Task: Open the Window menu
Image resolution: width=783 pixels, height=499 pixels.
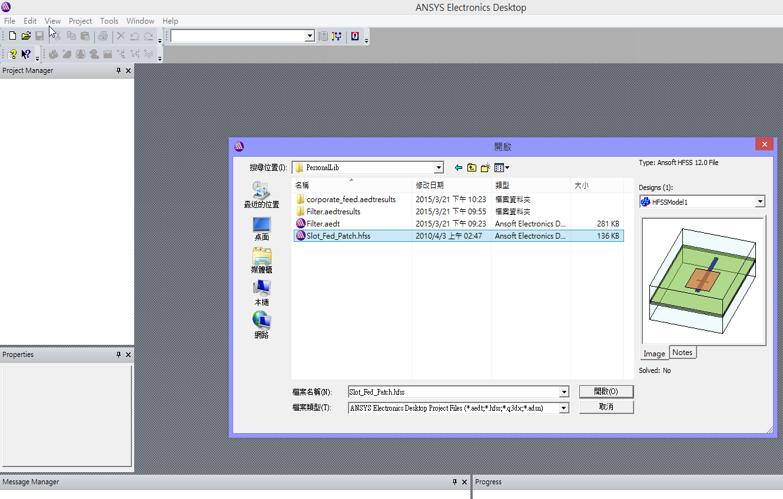Action: coord(140,21)
